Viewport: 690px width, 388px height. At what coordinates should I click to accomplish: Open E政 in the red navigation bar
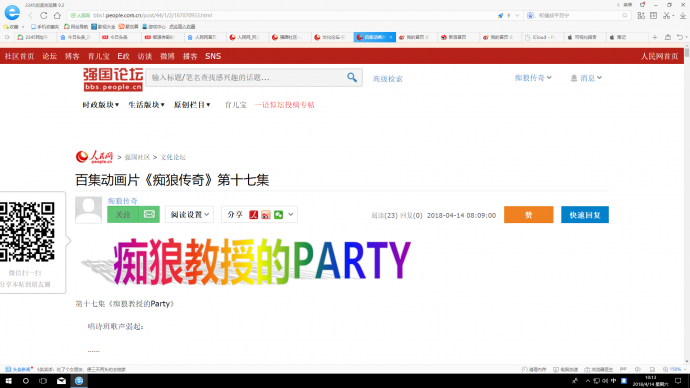(x=123, y=56)
